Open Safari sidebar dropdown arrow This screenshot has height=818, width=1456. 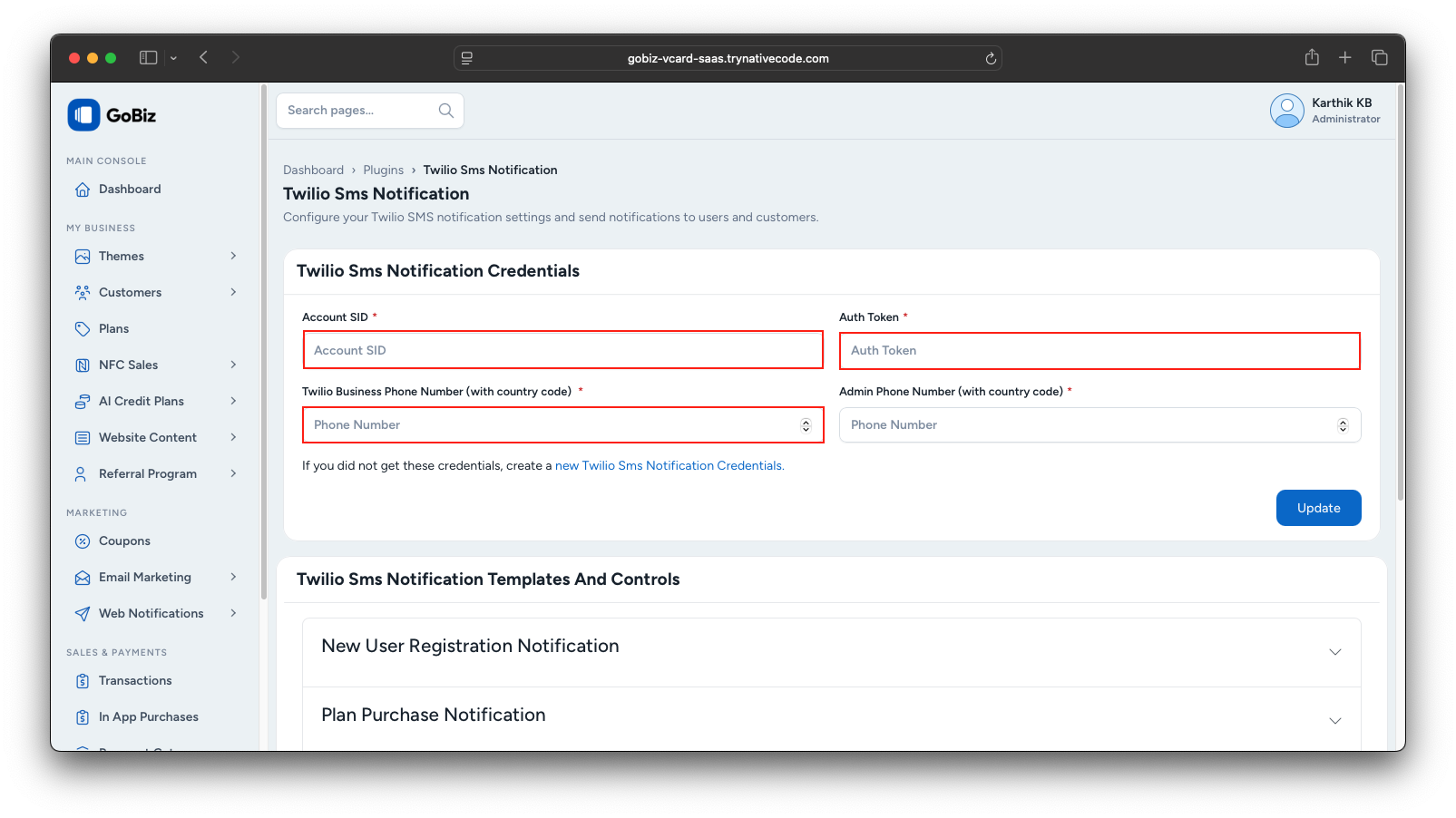pyautogui.click(x=173, y=58)
